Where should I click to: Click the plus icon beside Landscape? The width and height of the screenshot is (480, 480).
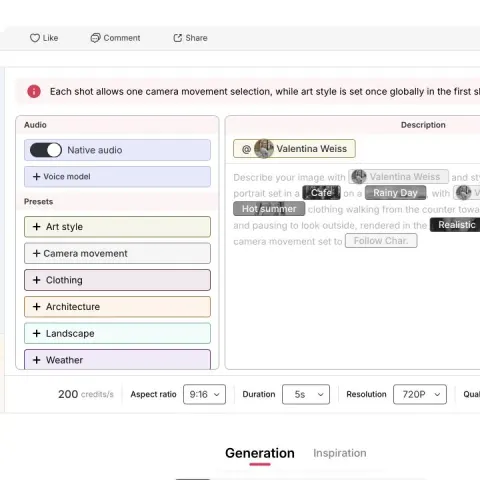point(37,333)
